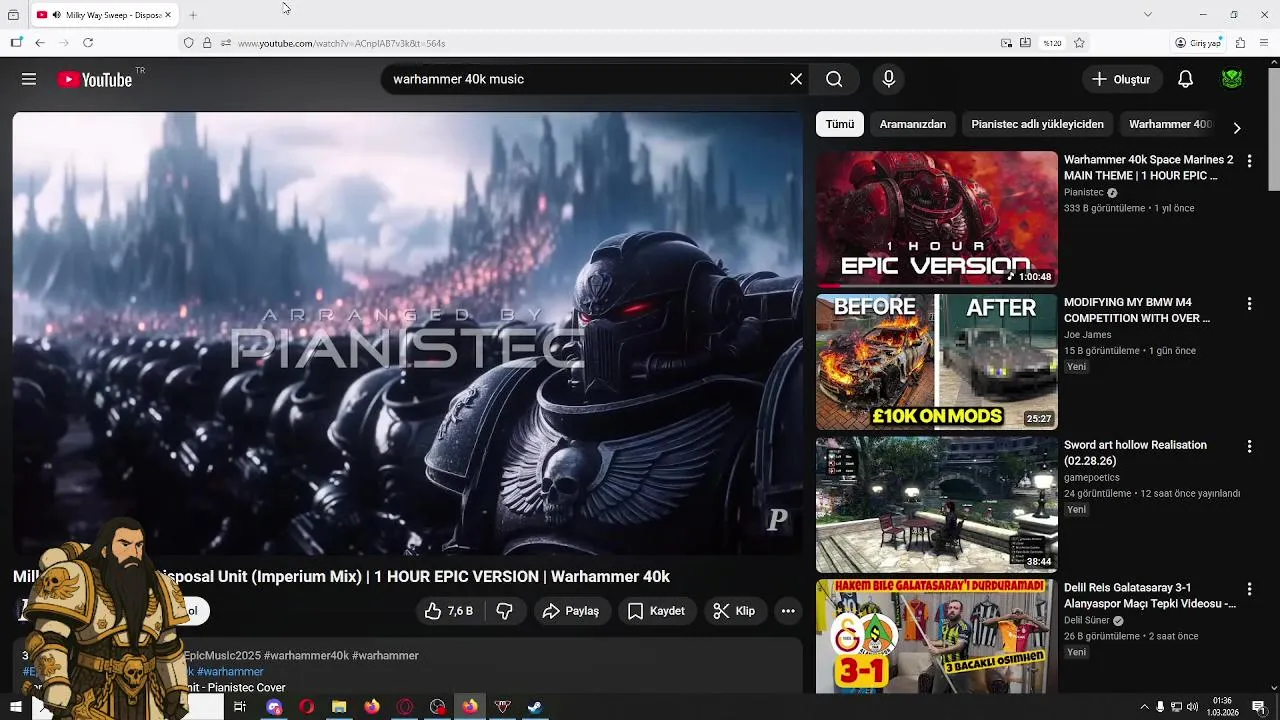
Task: Open the Sword art hollow thumbnail
Action: coord(937,505)
